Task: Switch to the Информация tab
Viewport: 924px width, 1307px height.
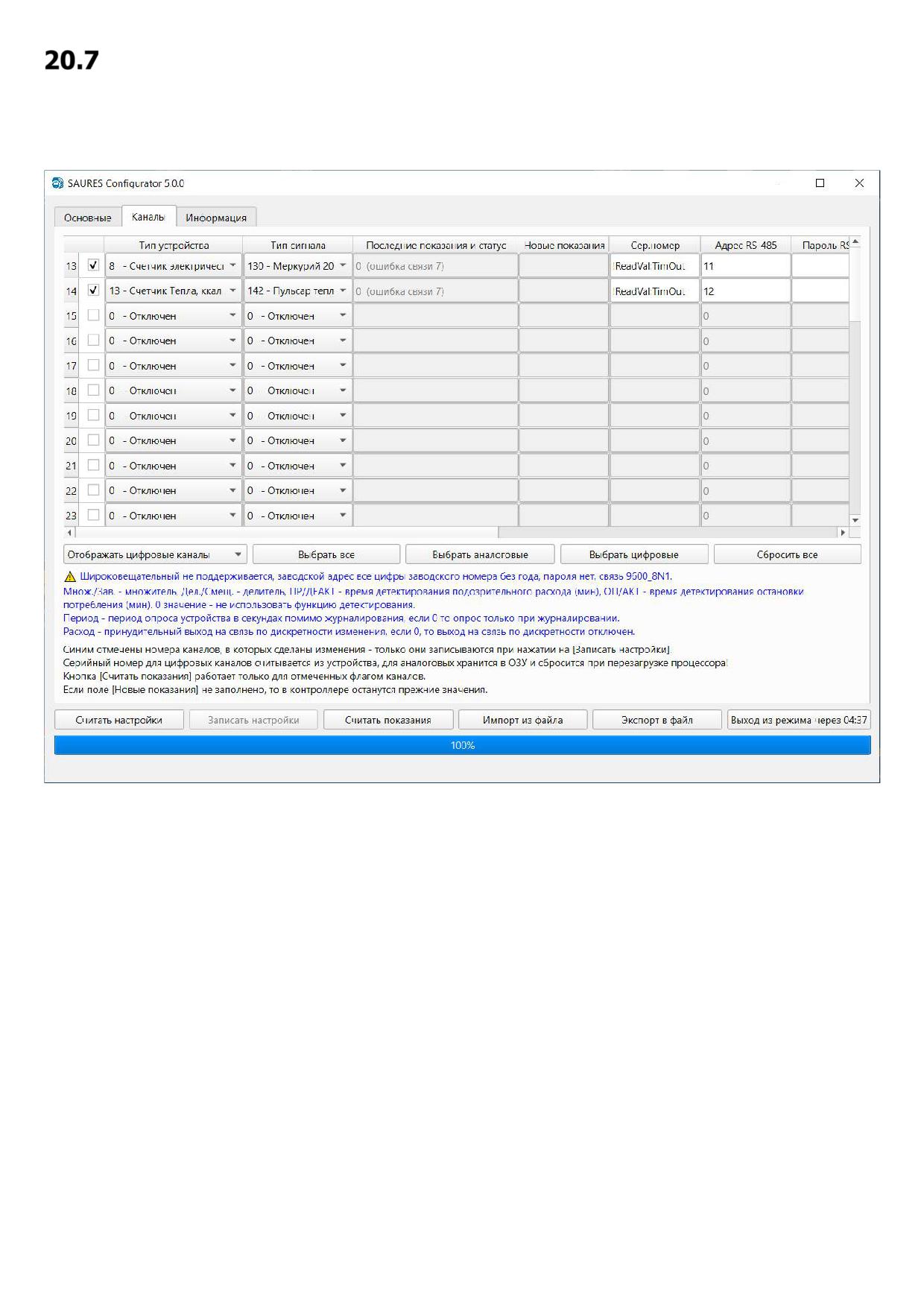Action: pos(216,218)
